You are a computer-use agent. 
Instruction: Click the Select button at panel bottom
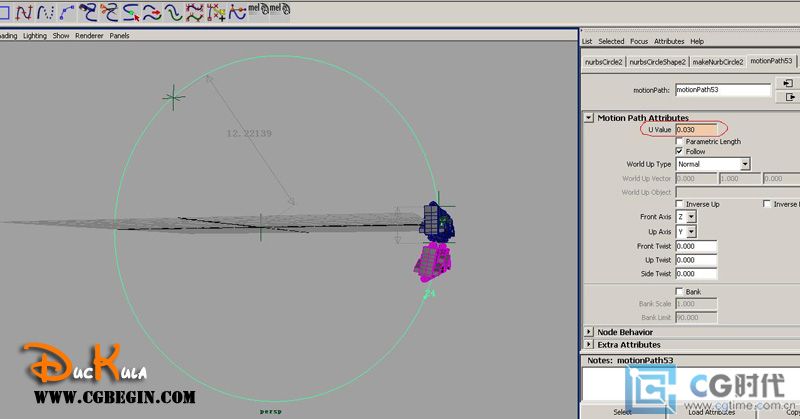(x=622, y=412)
